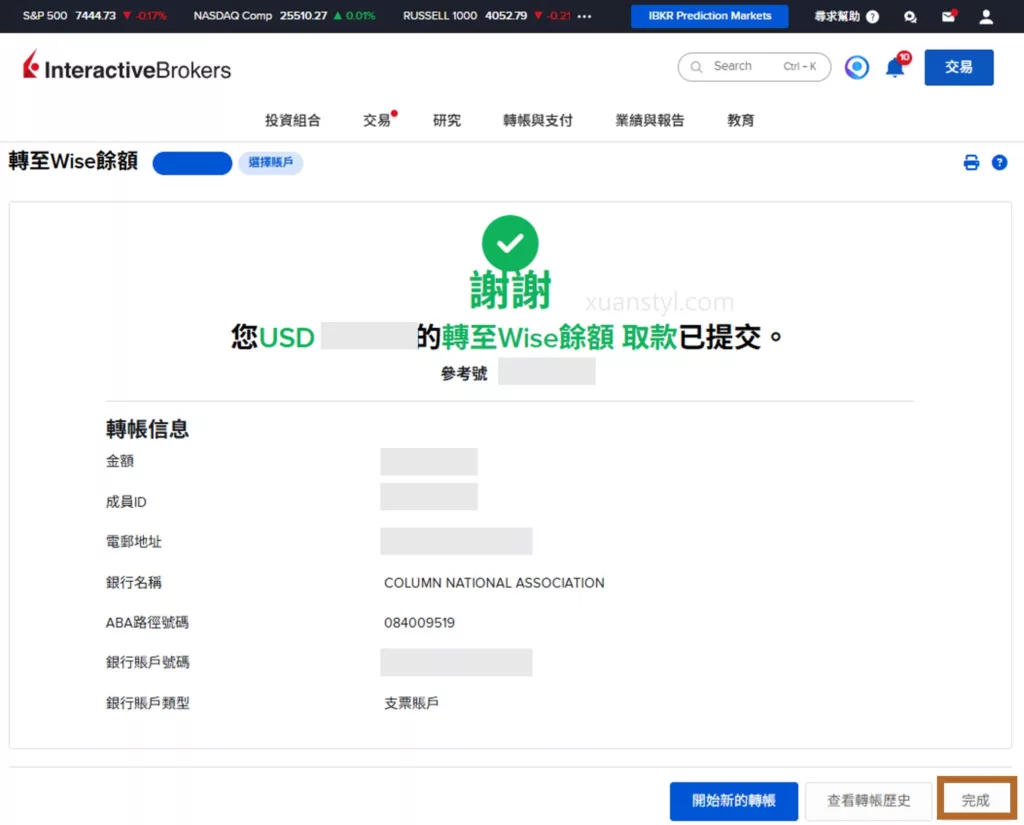This screenshot has width=1024, height=825.
Task: Open the notifications bell icon
Action: pos(895,67)
